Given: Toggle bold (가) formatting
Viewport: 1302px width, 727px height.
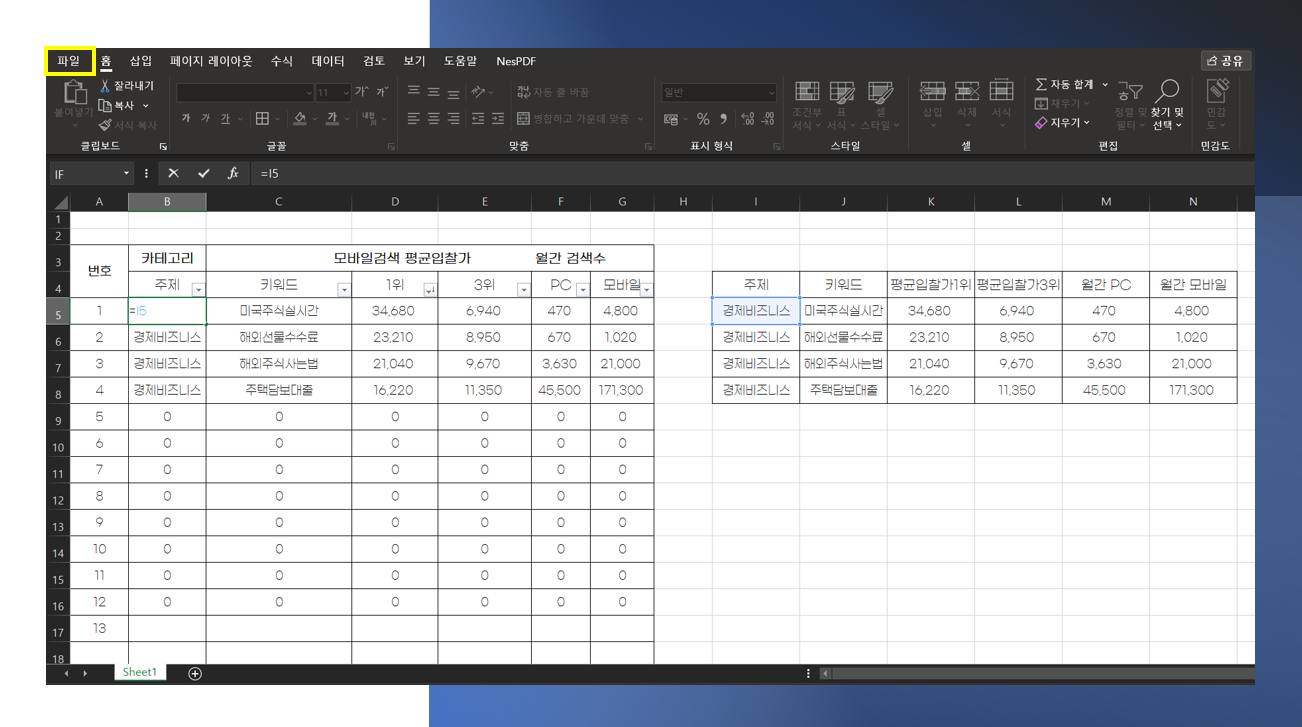Looking at the screenshot, I should (x=186, y=118).
